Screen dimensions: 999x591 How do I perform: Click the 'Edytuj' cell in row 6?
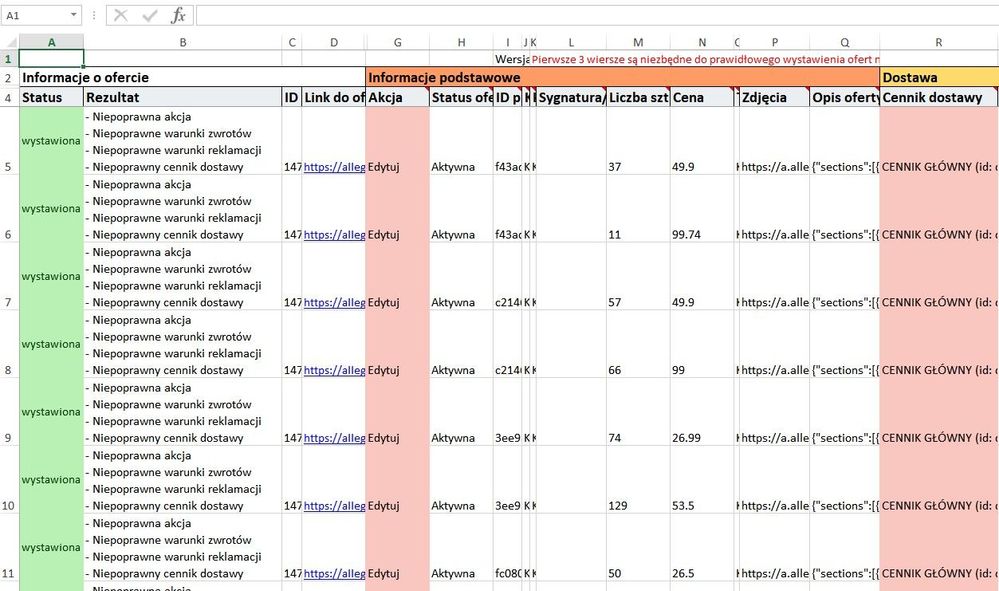click(398, 208)
